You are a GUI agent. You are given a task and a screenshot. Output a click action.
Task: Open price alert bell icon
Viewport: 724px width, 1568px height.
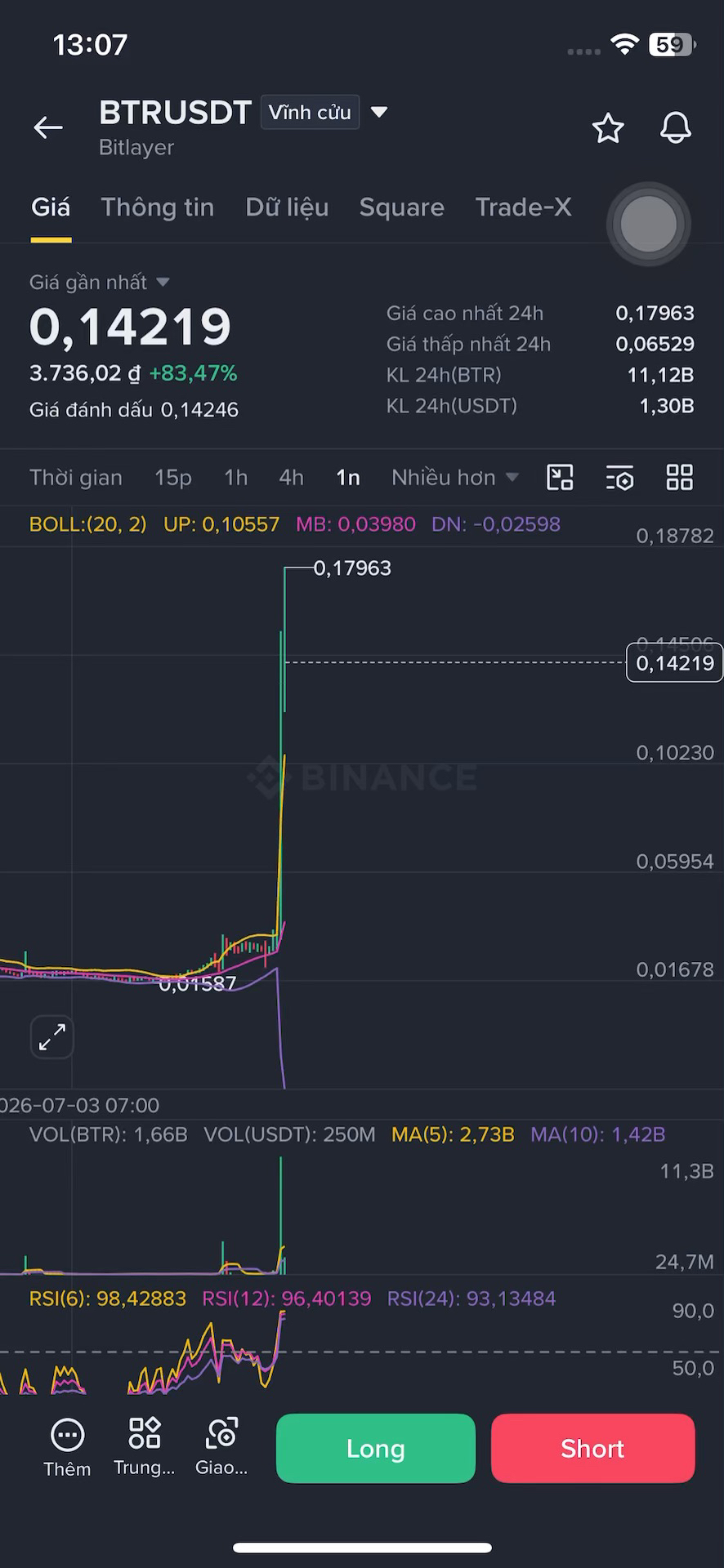676,128
